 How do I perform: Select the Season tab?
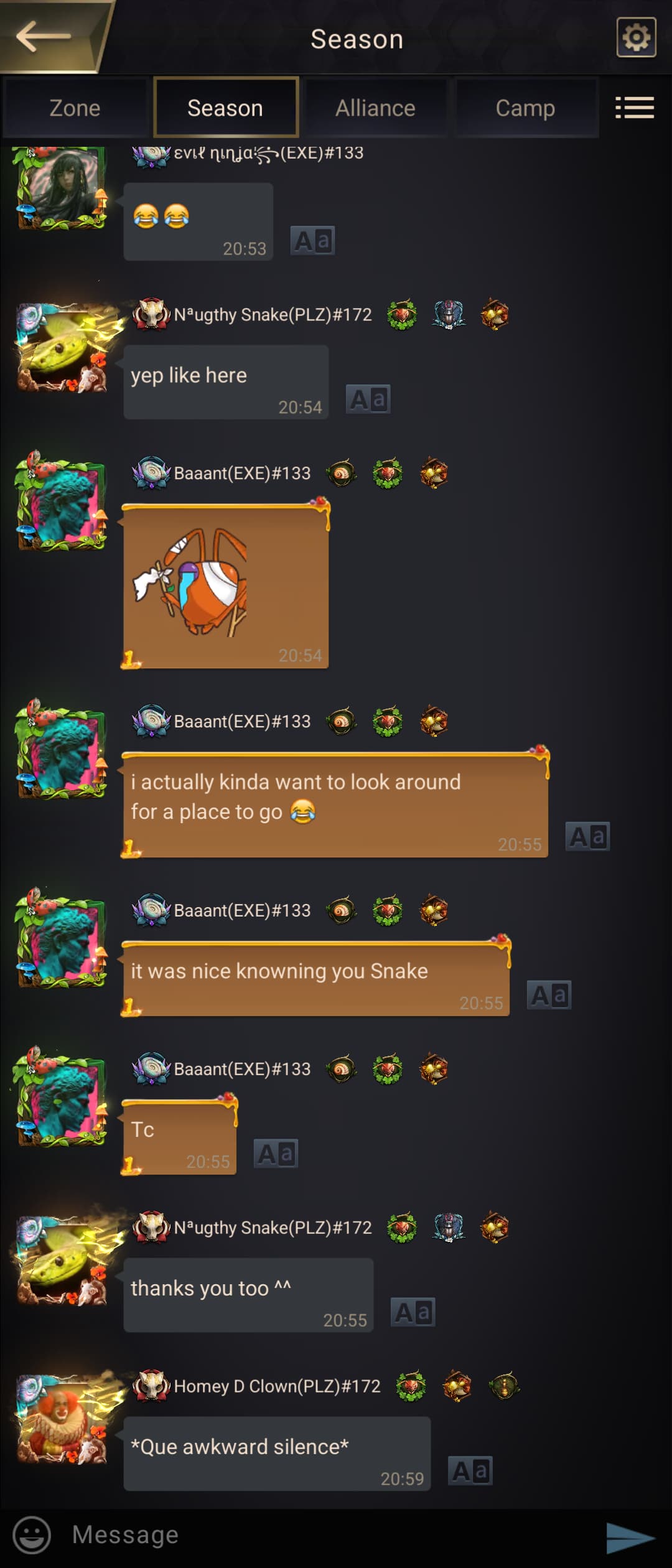pos(225,108)
